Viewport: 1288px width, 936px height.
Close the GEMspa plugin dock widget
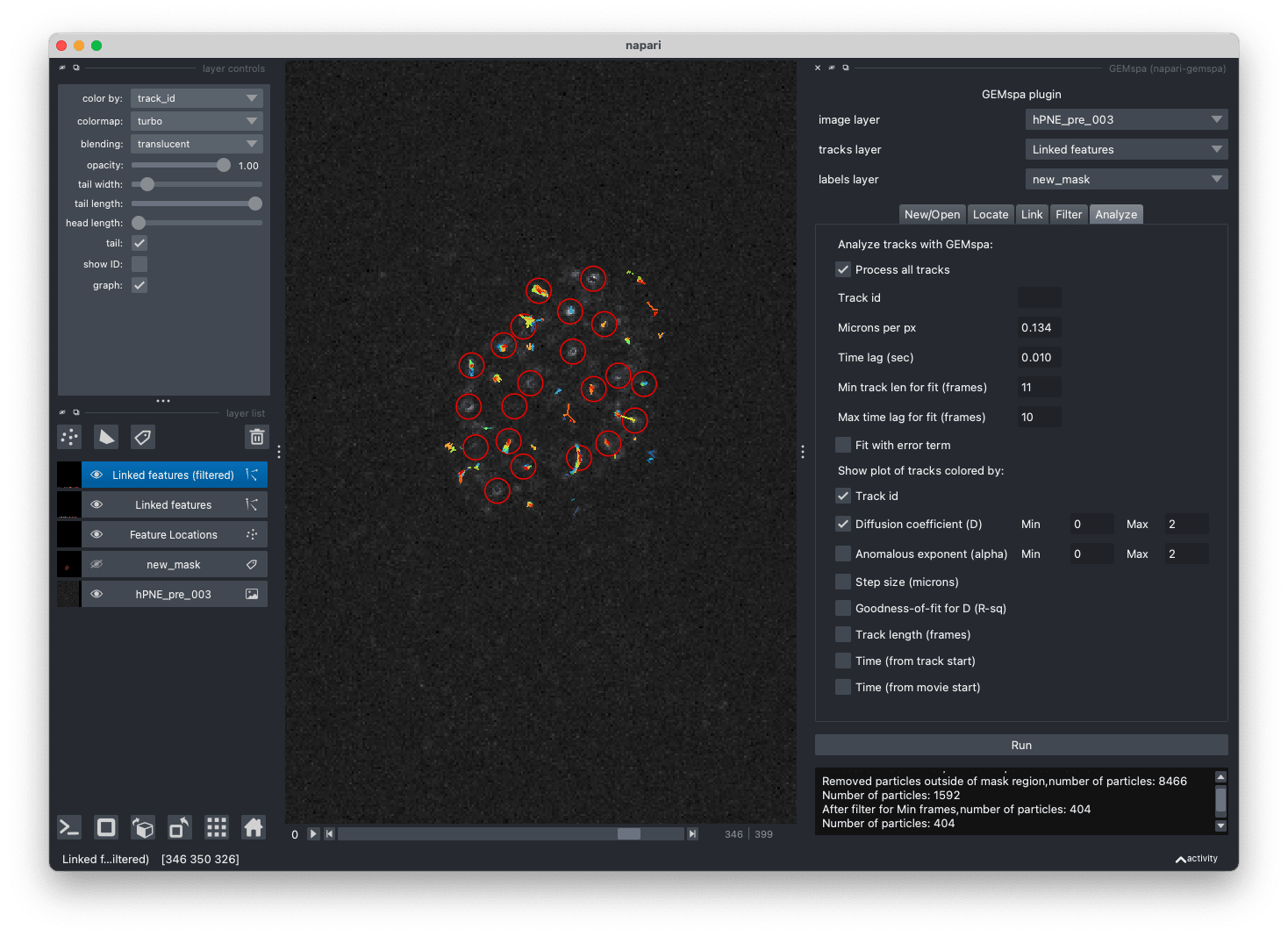818,68
